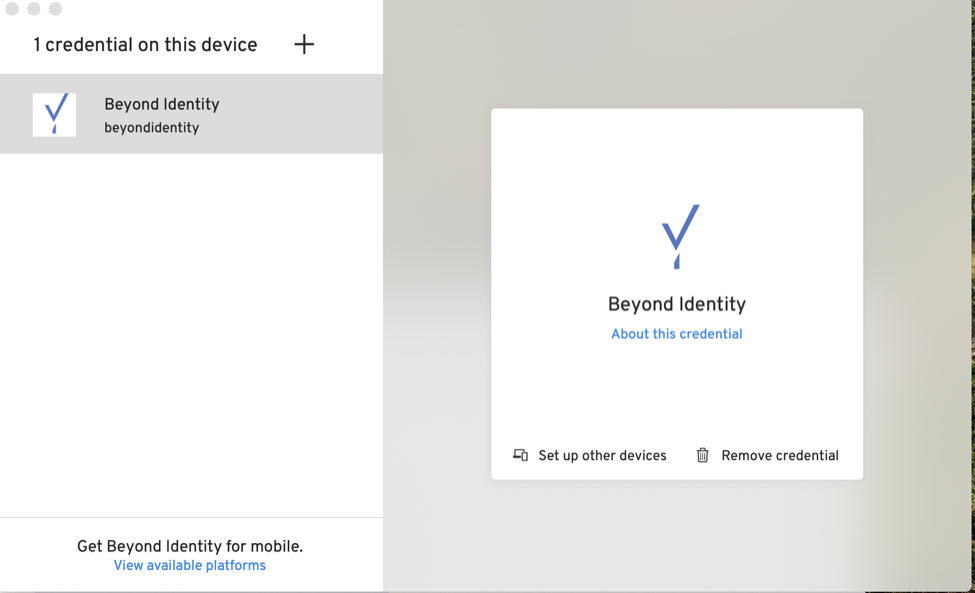This screenshot has height=593, width=975.
Task: Click the gray background above the credential card
Action: [676, 55]
